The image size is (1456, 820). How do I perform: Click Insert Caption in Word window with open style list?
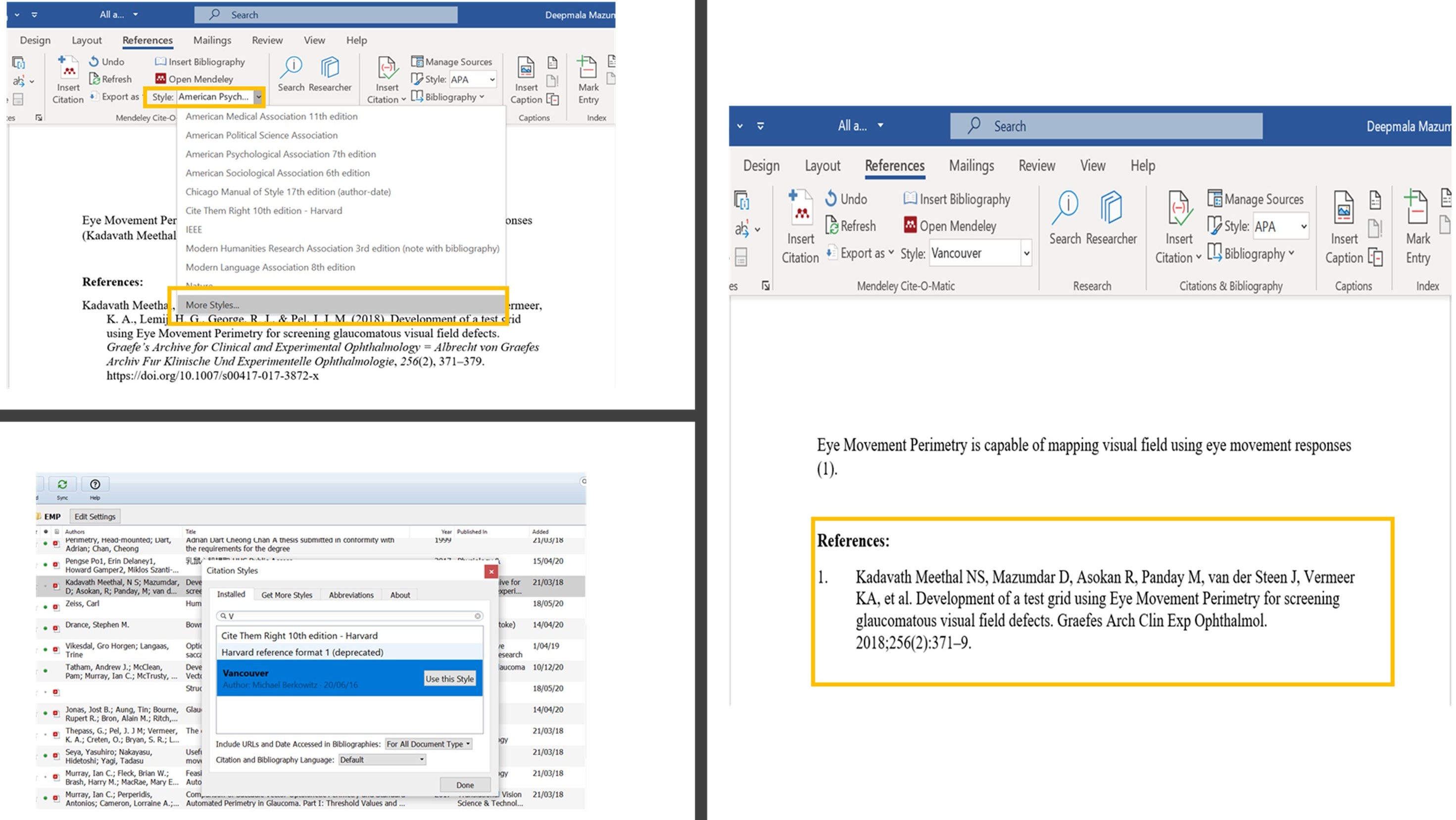pos(526,80)
